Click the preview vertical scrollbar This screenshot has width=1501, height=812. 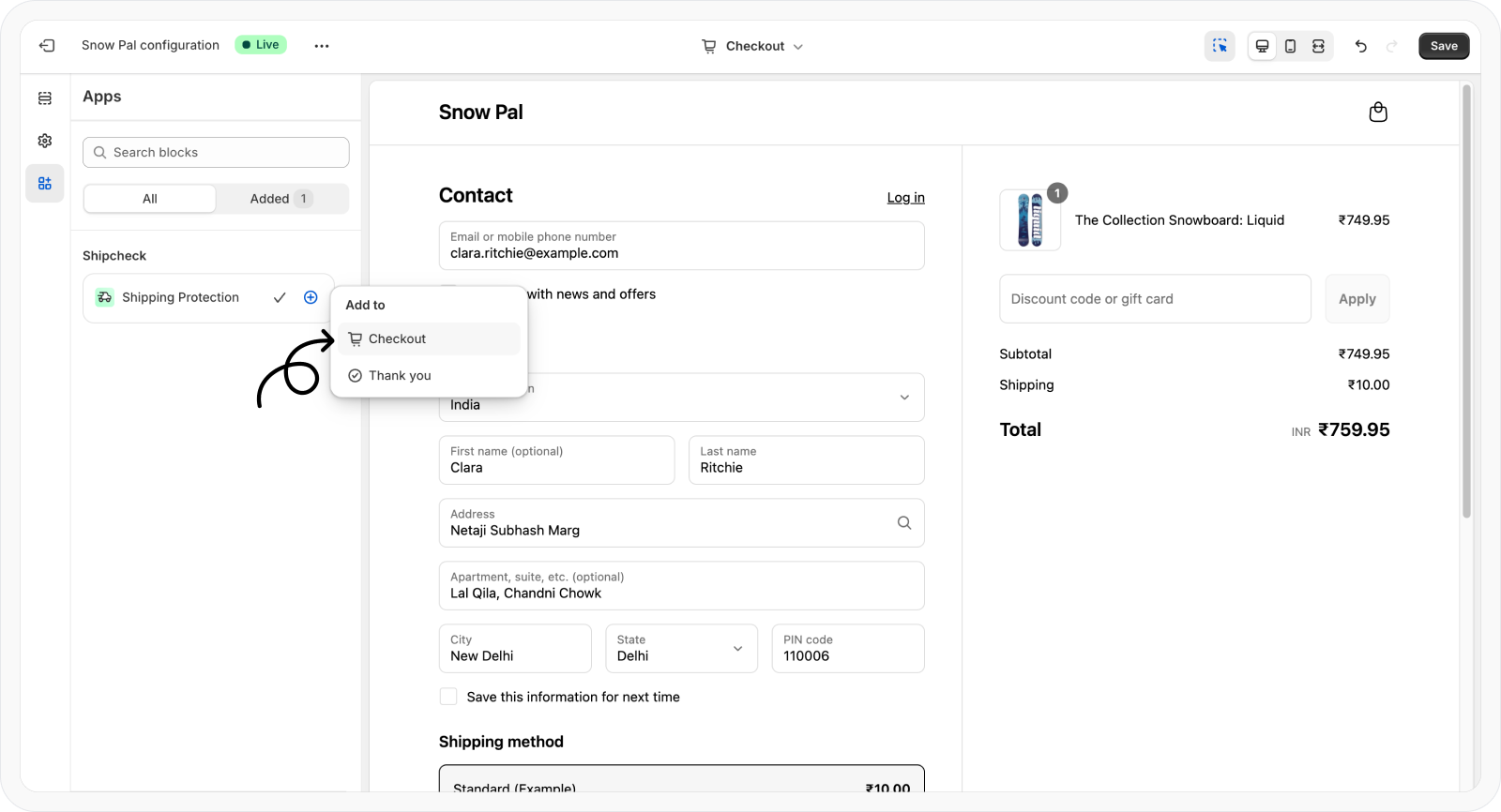1466,301
